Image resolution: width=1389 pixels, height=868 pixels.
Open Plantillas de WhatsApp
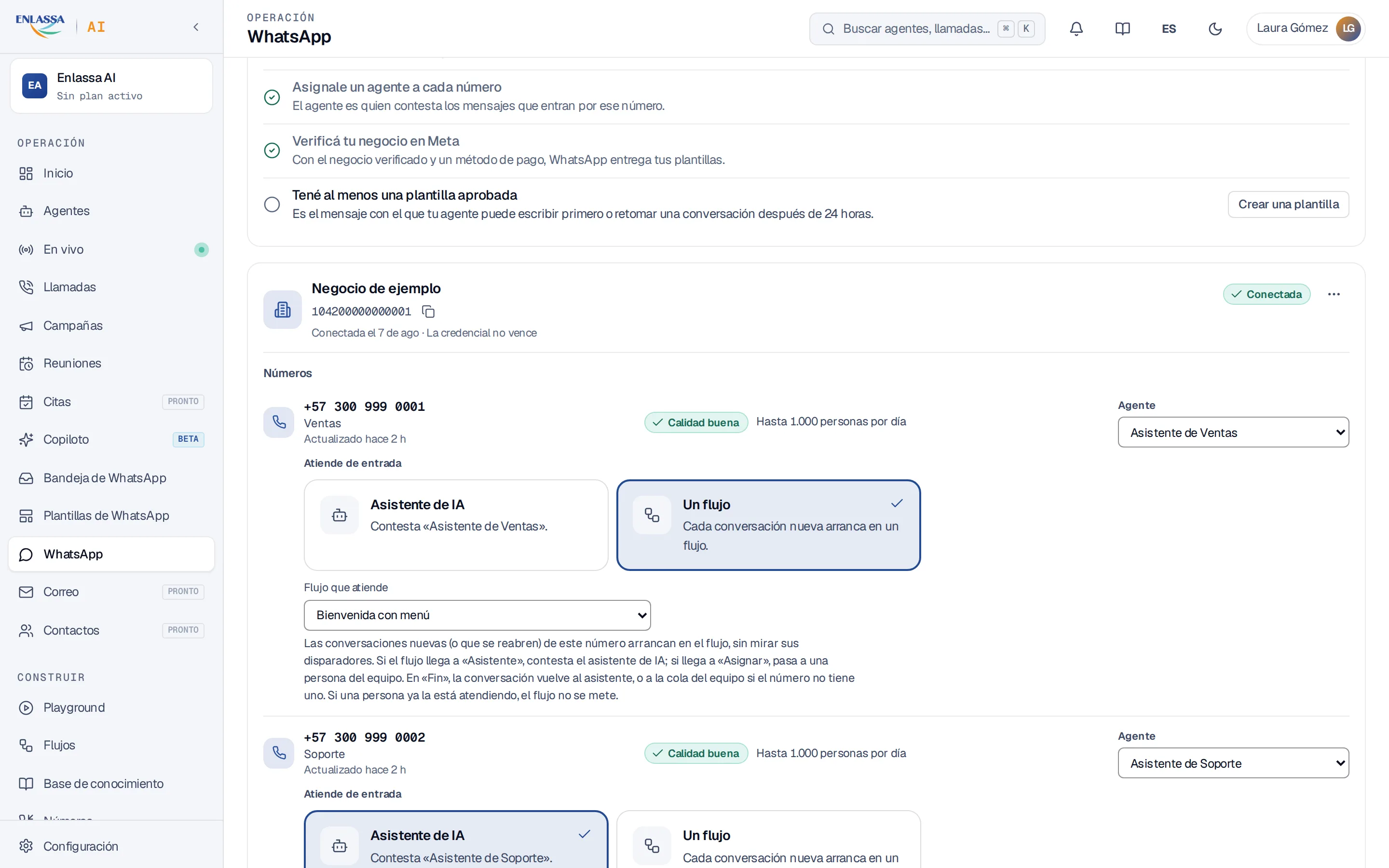111,515
